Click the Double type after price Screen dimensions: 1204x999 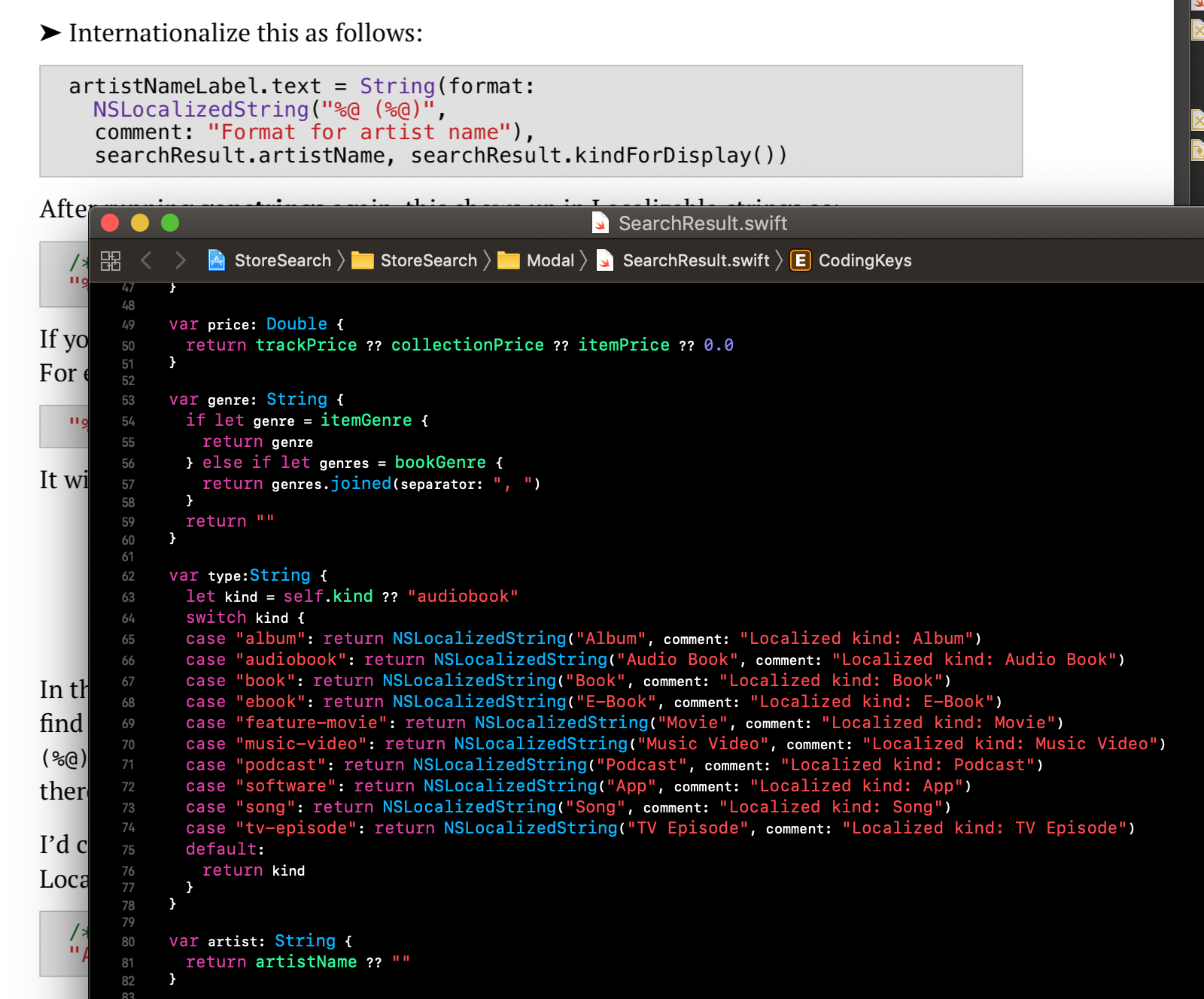tap(296, 324)
